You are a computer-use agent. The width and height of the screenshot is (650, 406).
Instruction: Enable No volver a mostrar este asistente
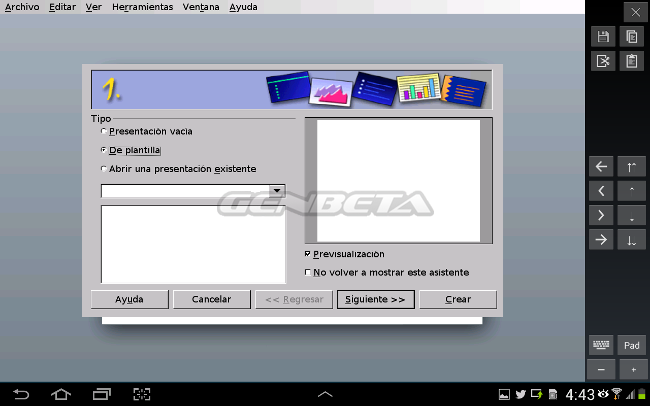307,272
